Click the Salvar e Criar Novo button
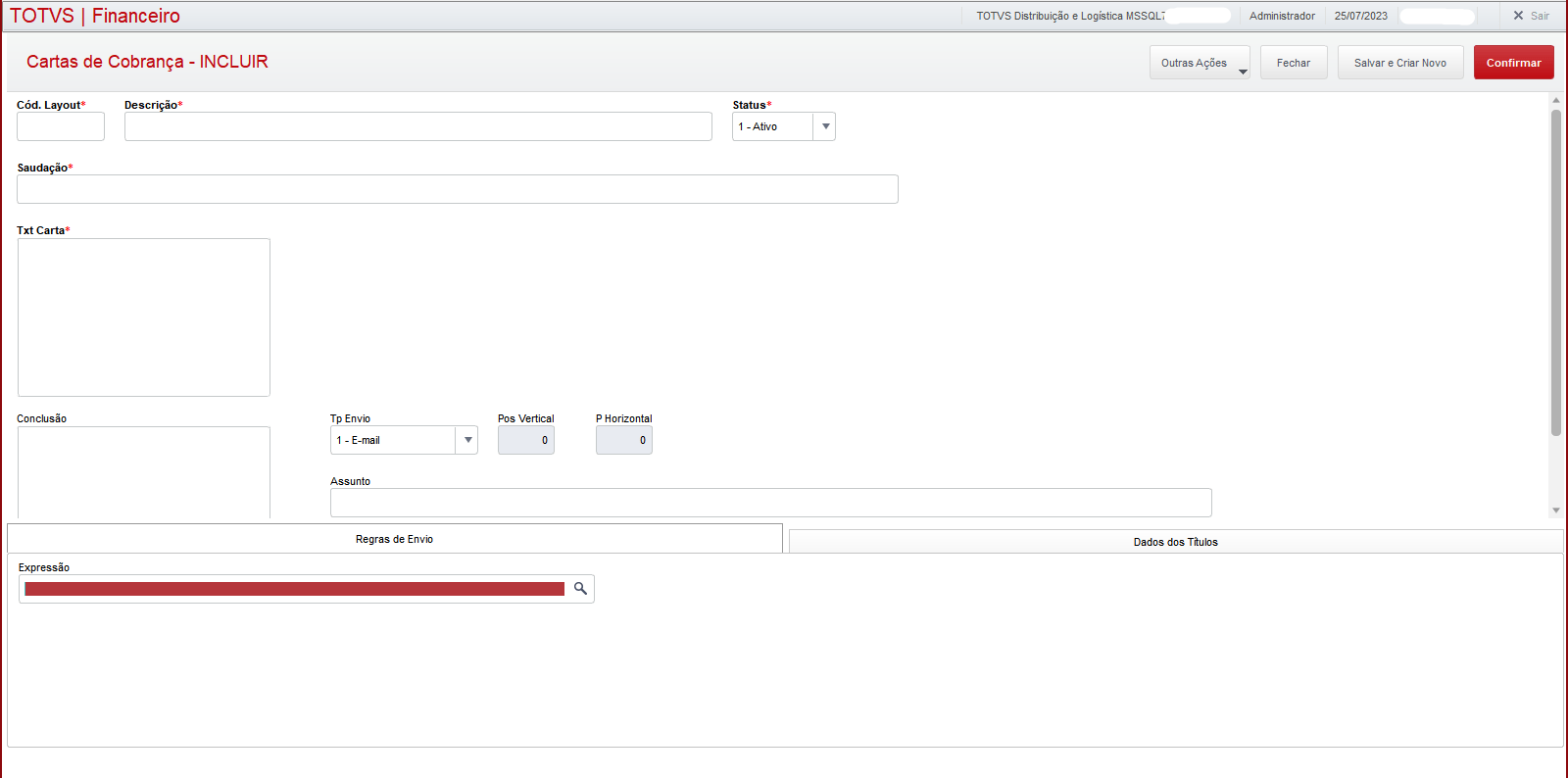Screen dimensions: 1568x778 click(x=1399, y=63)
